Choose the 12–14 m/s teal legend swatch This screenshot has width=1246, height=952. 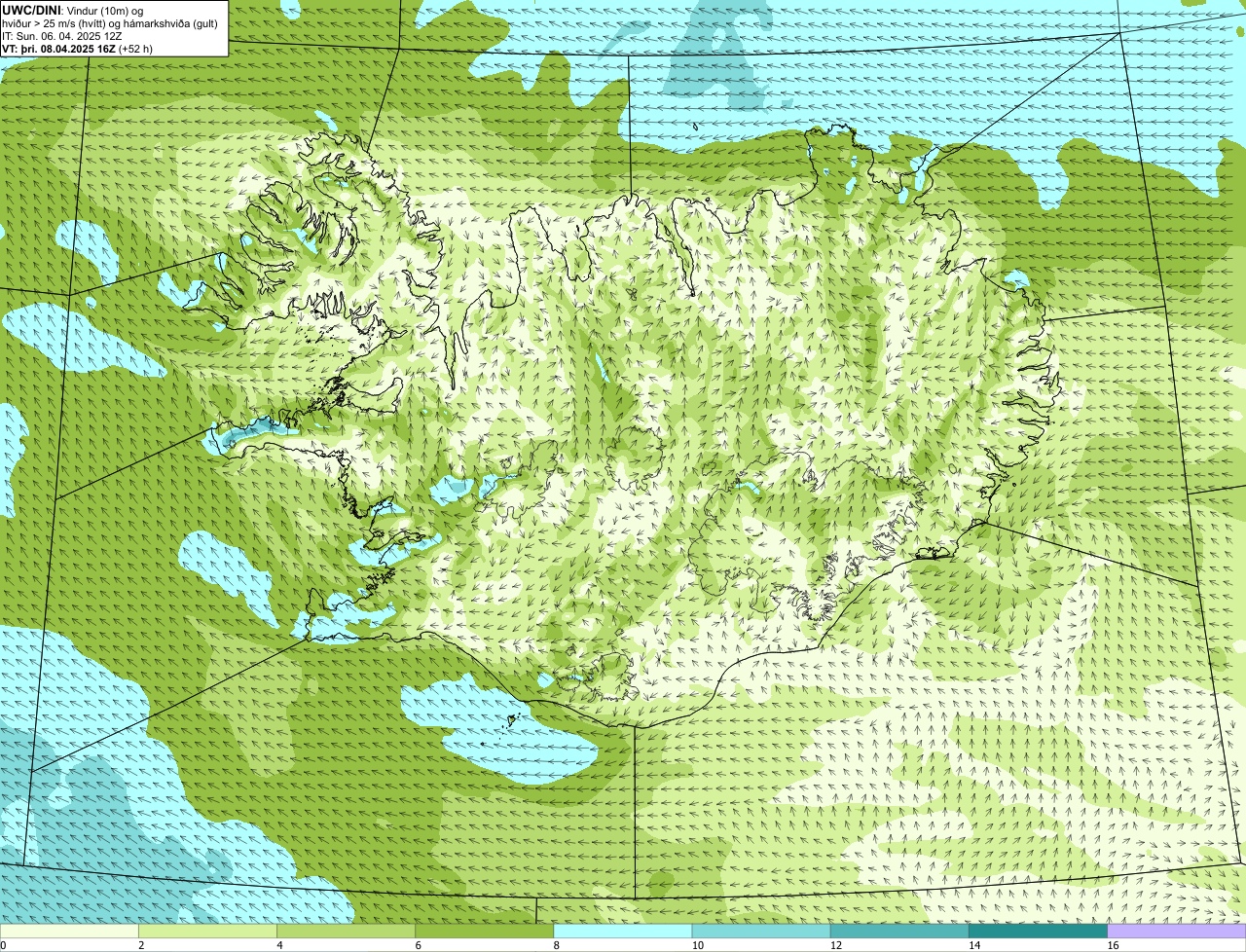coord(899,931)
